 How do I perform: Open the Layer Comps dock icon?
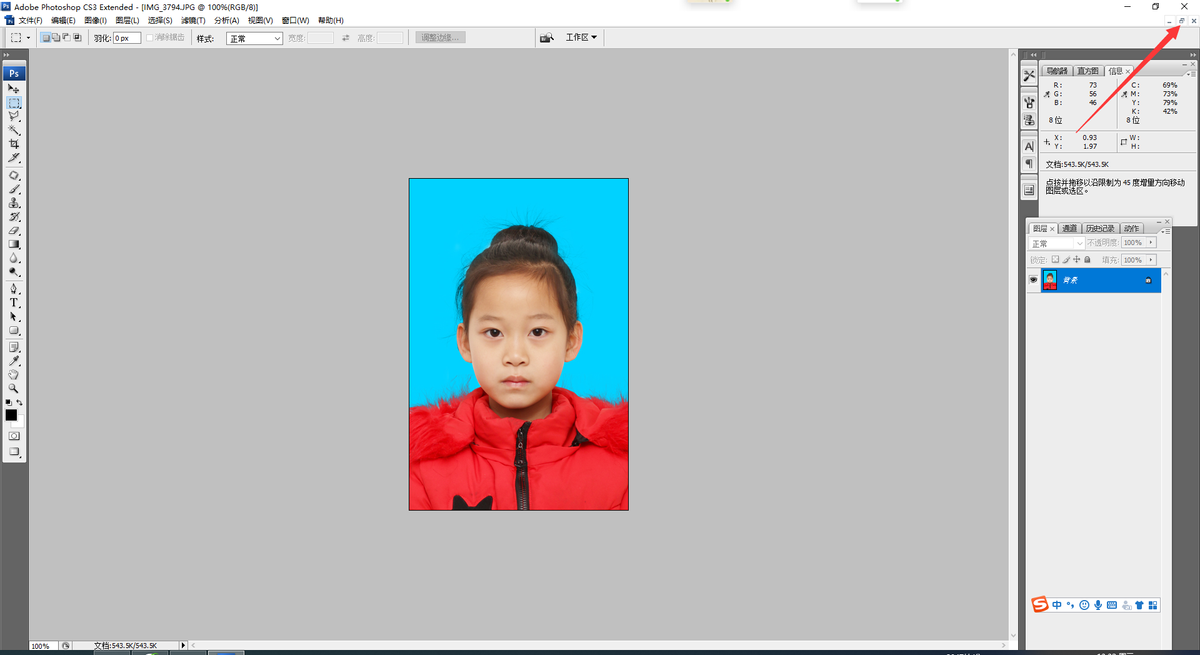coord(1028,189)
